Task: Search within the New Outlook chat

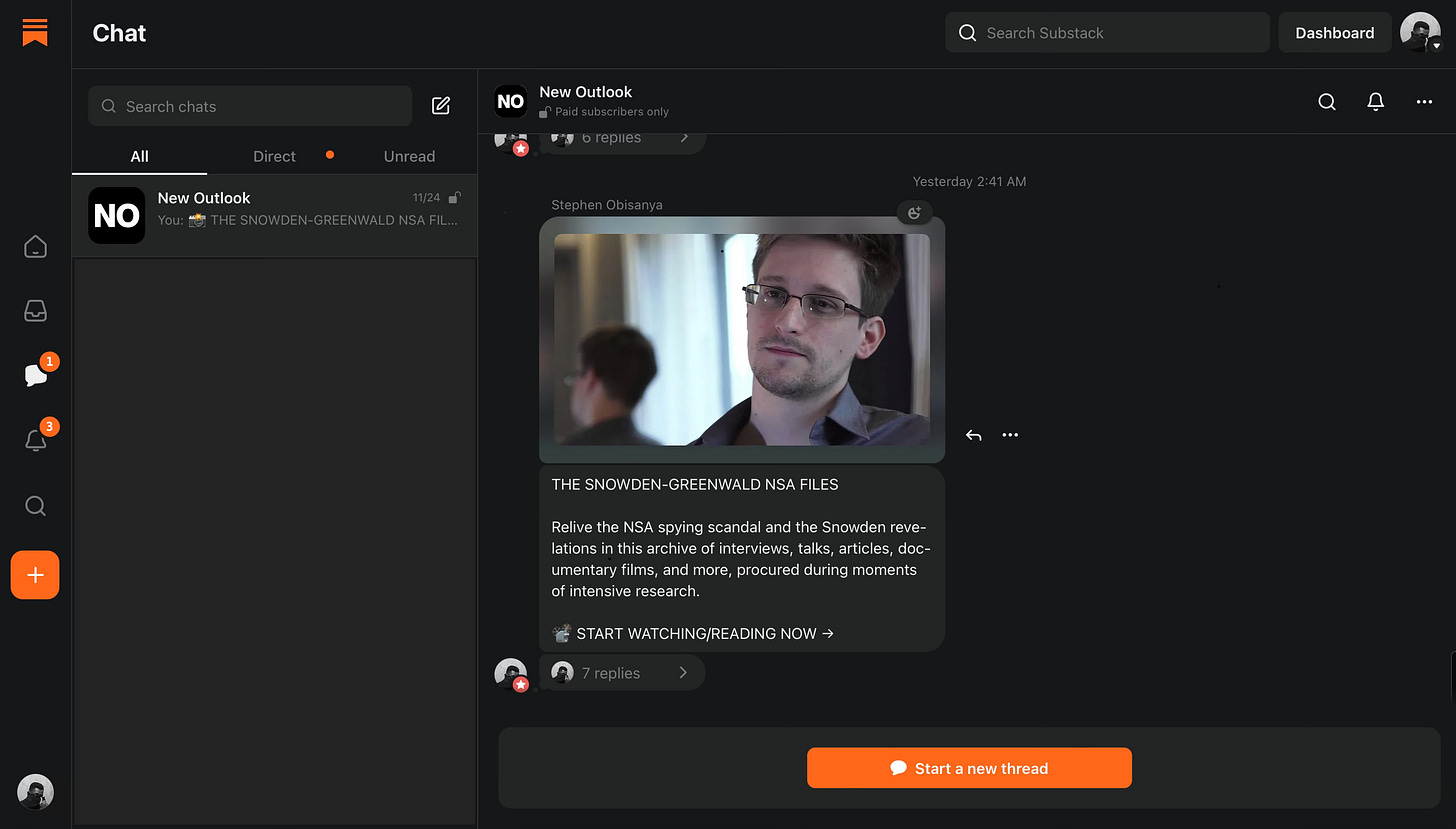Action: tap(1327, 101)
